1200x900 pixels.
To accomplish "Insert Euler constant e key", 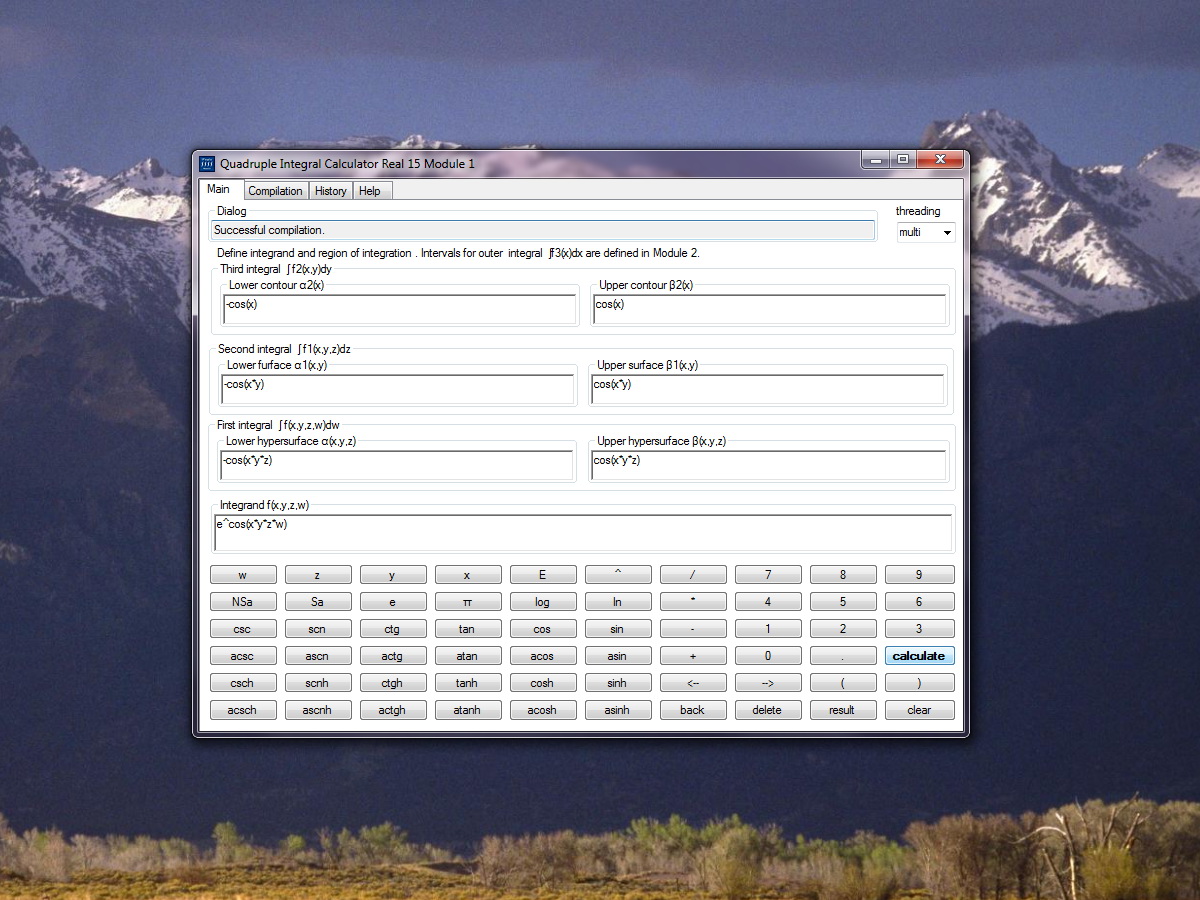I will click(393, 602).
